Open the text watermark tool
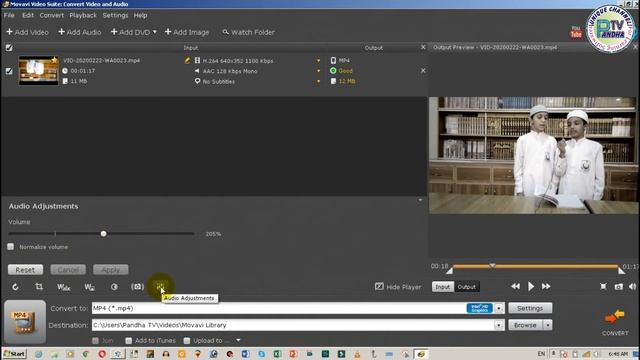Screen dimensions: 640x360 [63, 287]
